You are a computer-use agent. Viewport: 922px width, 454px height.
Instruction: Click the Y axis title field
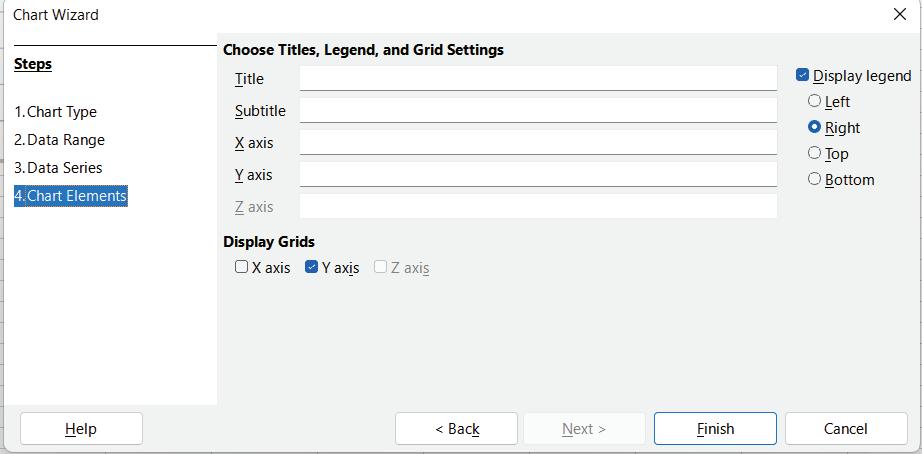(x=538, y=174)
